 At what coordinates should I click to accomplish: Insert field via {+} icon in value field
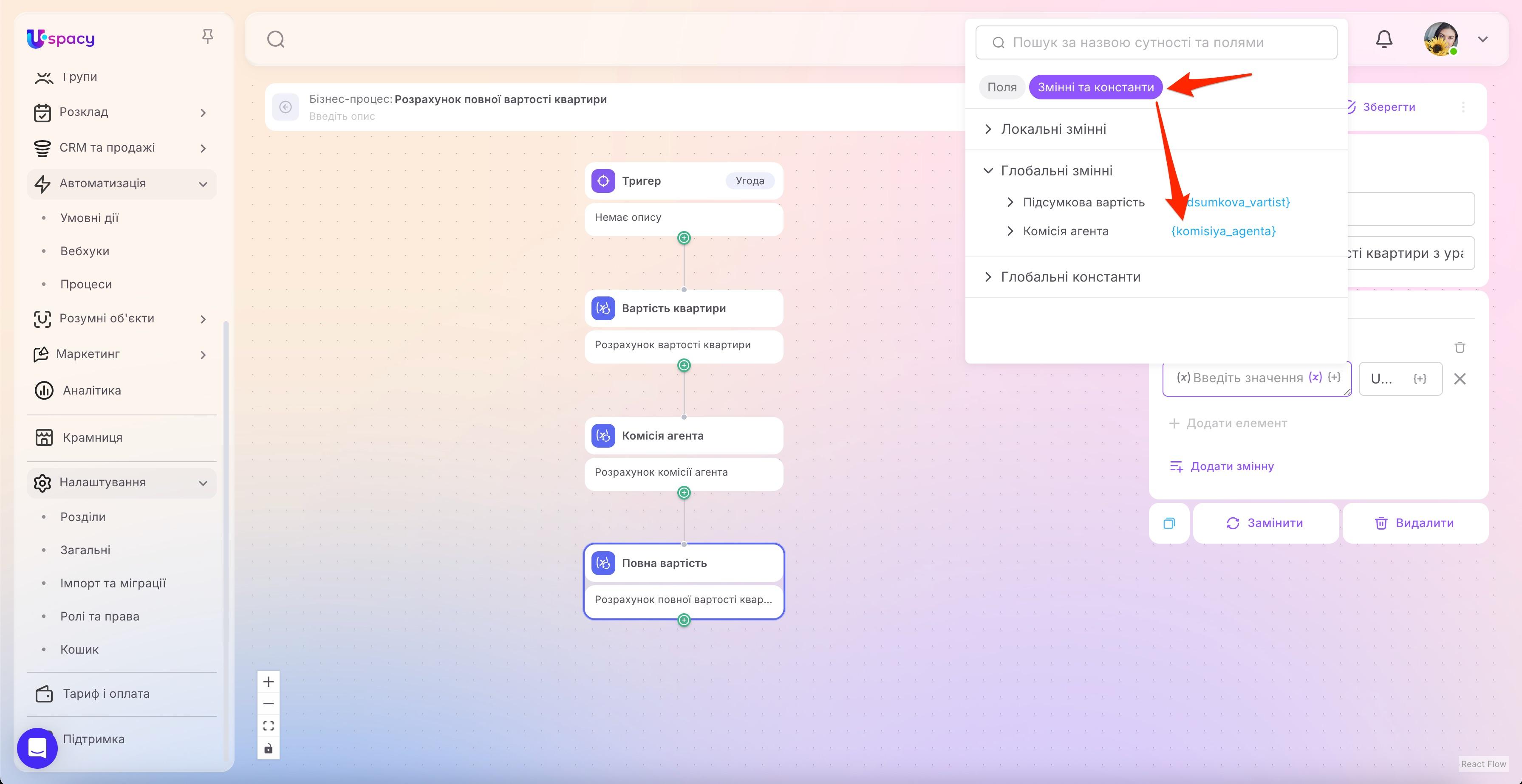(1334, 377)
